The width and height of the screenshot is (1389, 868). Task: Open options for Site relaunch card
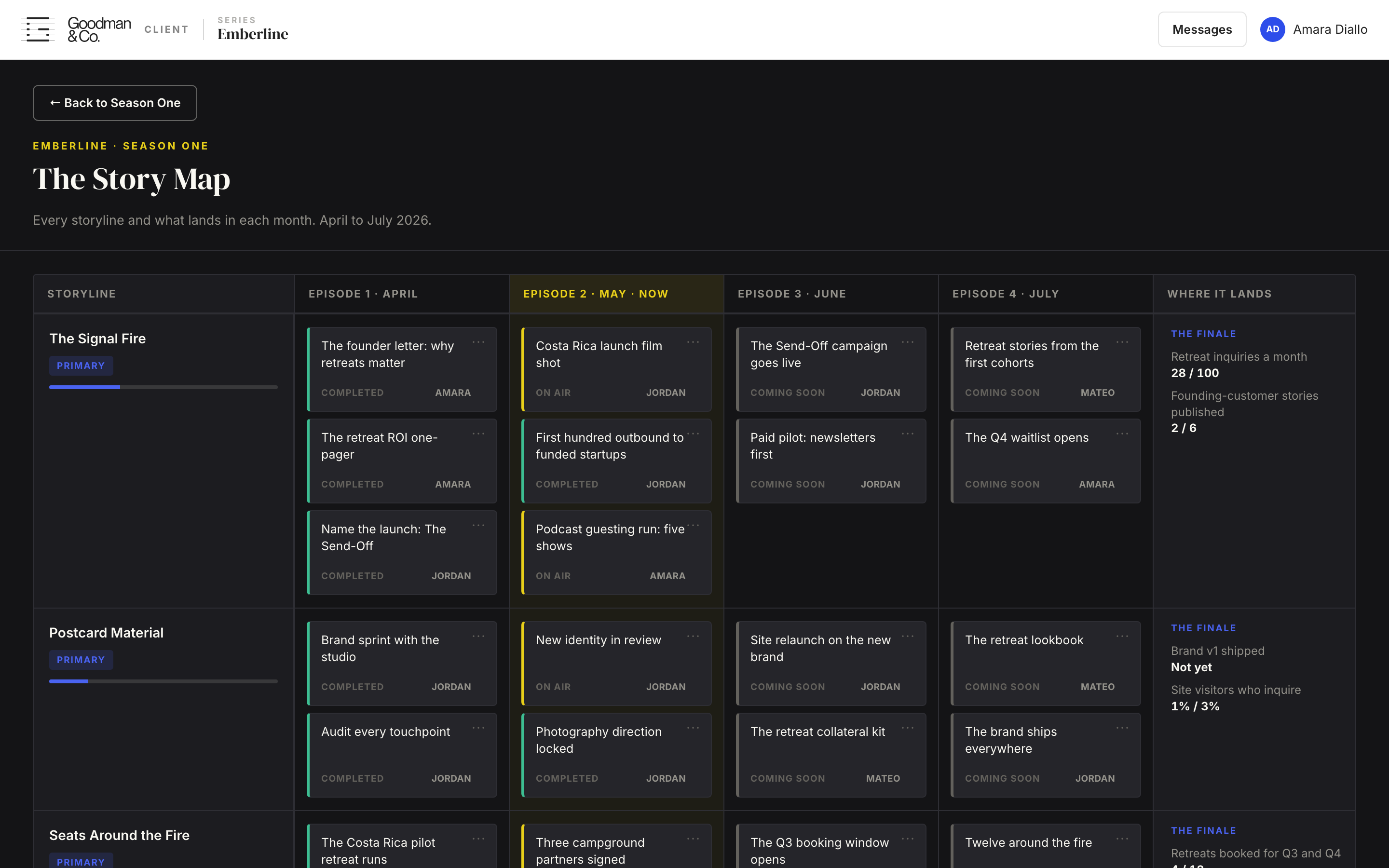(x=908, y=636)
